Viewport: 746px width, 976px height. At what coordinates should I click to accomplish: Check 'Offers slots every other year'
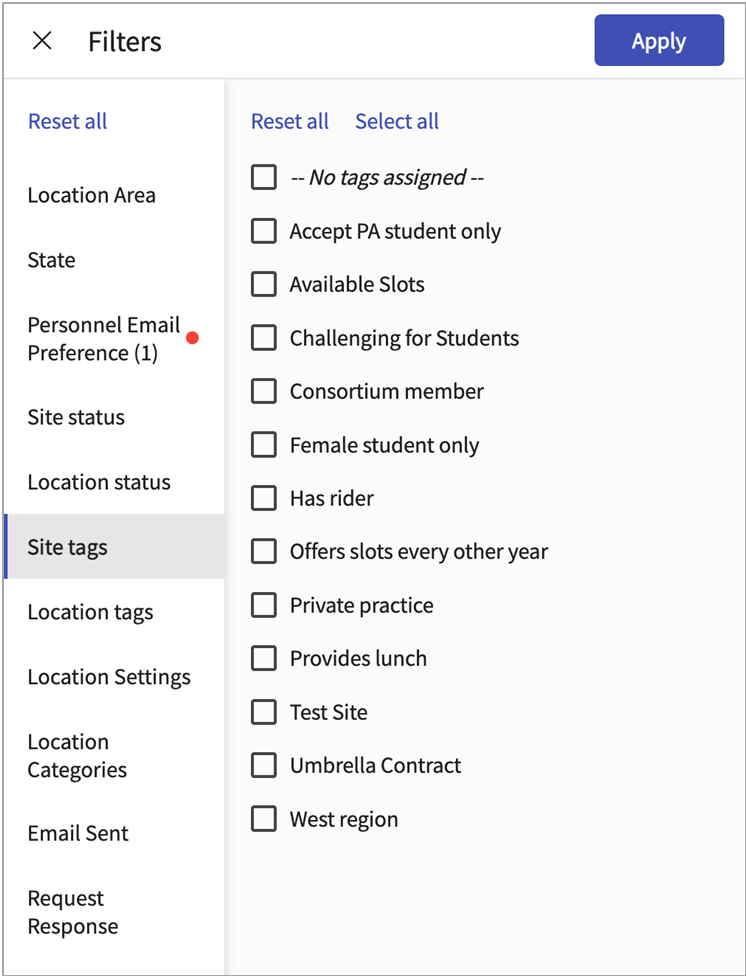point(263,551)
